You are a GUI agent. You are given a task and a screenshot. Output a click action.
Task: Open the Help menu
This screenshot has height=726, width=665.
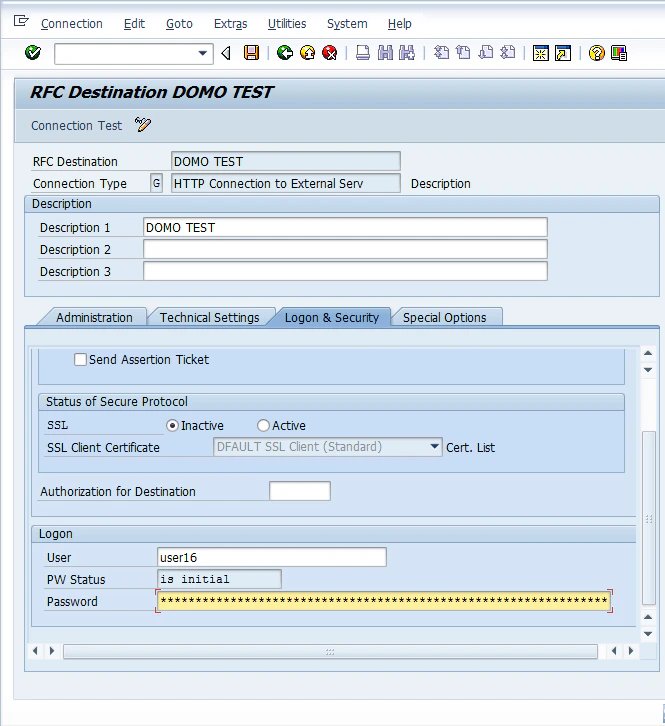click(400, 24)
